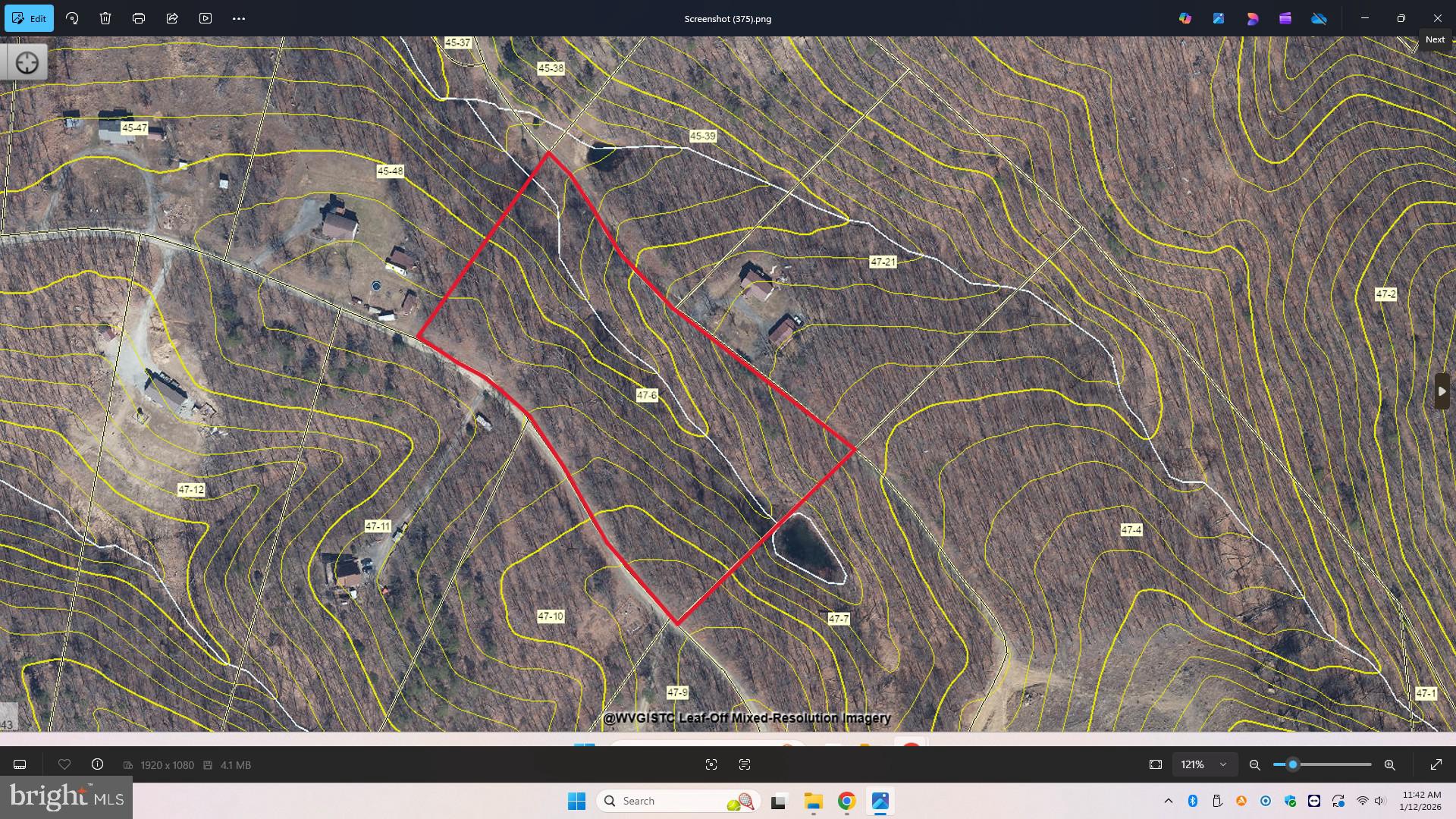This screenshot has width=1456, height=819.
Task: Ask Copilot about this image
Action: (x=1185, y=18)
